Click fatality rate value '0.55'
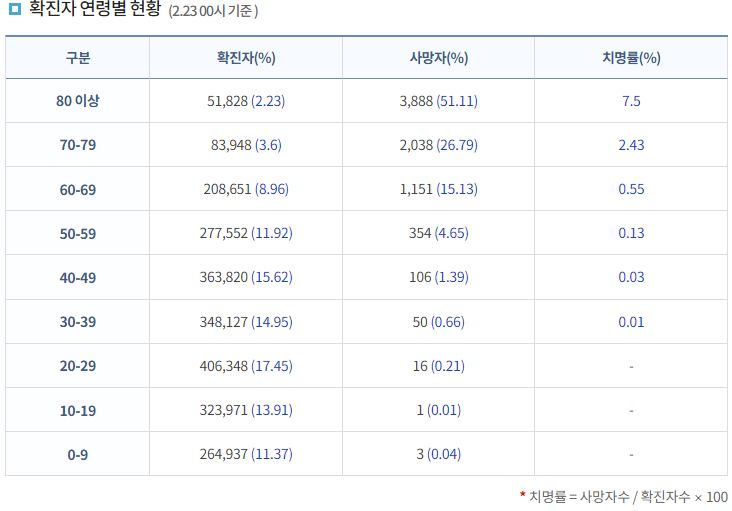 631,189
